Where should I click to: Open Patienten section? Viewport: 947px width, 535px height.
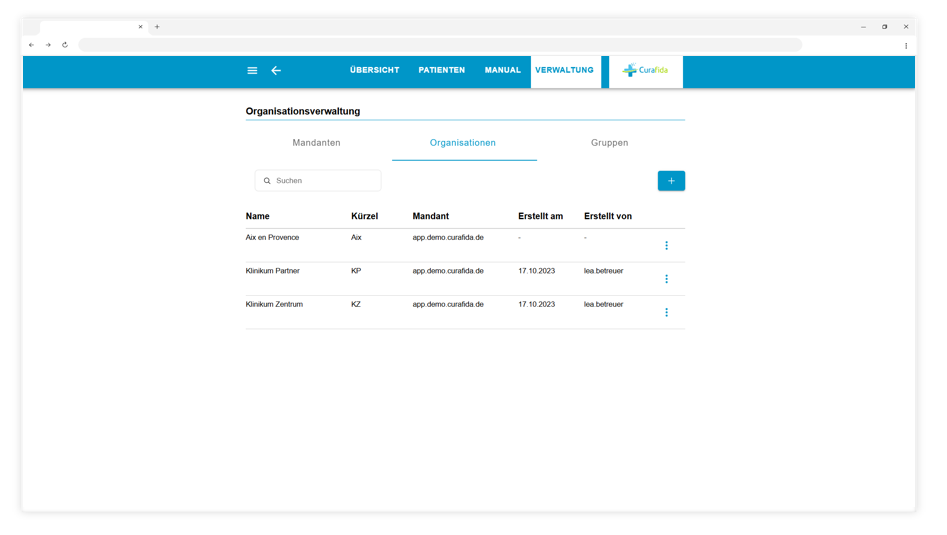point(441,70)
